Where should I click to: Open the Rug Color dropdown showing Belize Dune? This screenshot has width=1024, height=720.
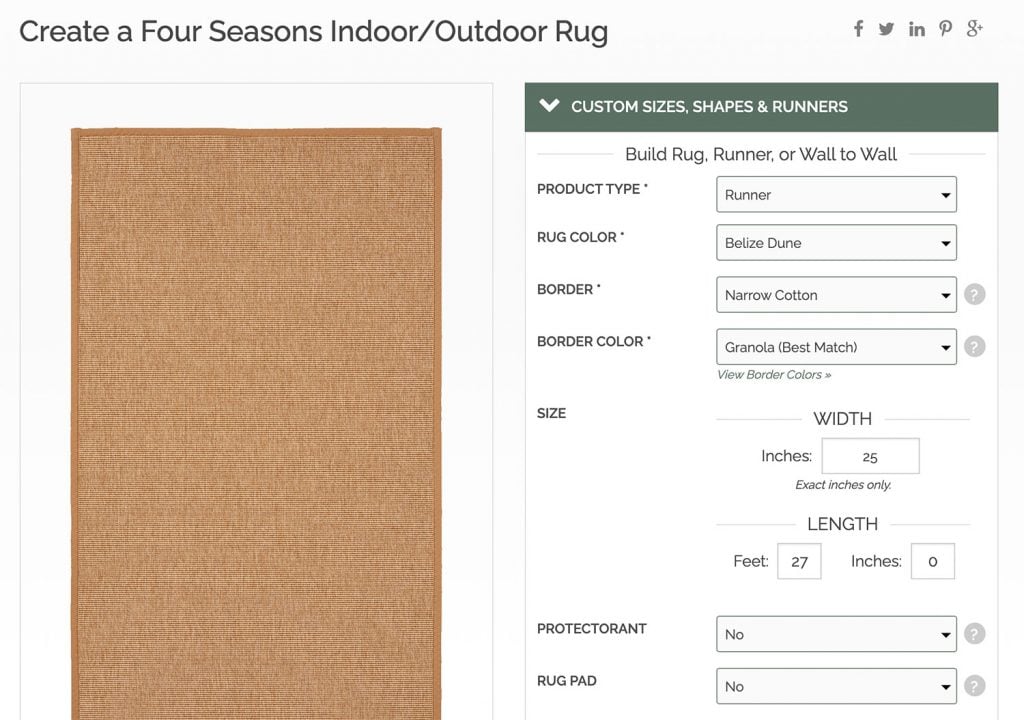[836, 242]
